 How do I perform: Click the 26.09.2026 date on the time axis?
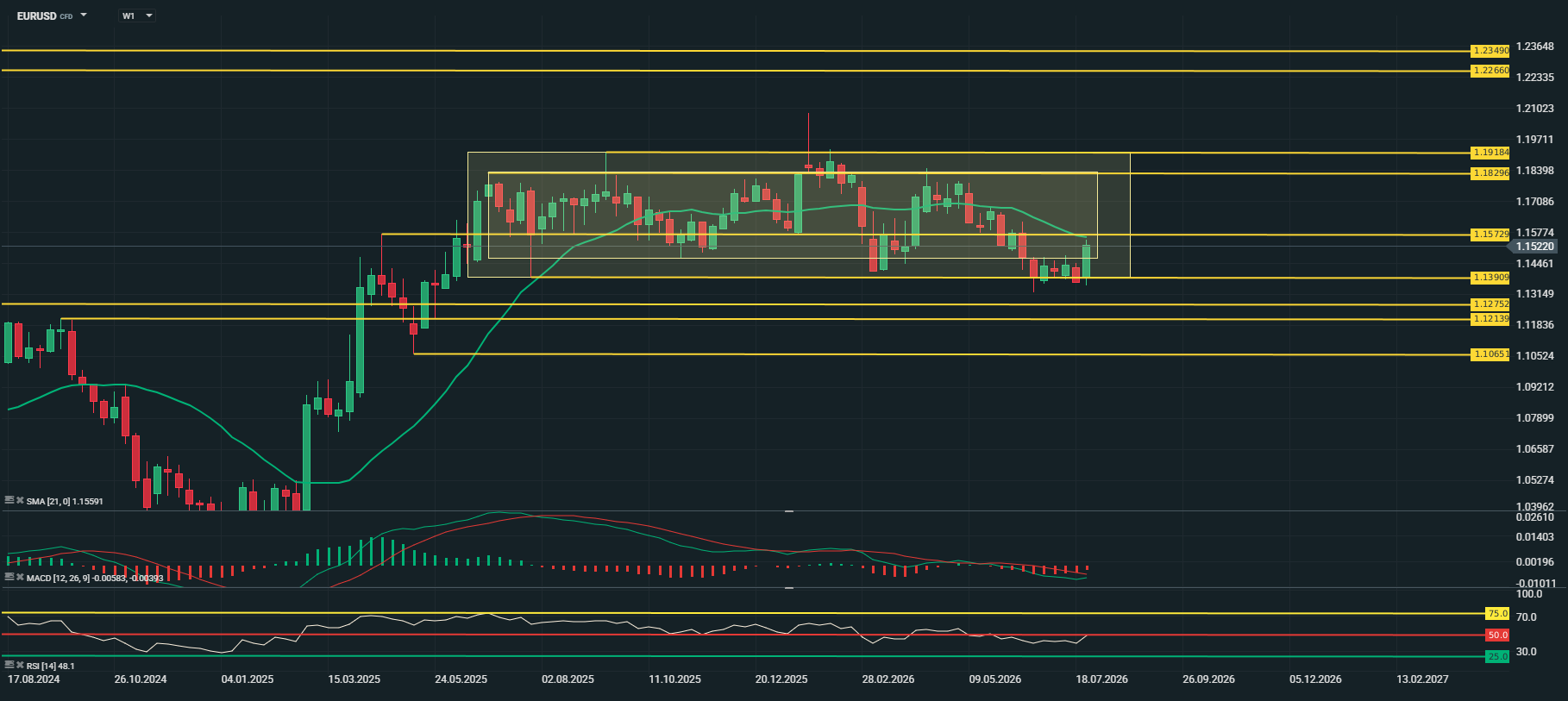1209,679
